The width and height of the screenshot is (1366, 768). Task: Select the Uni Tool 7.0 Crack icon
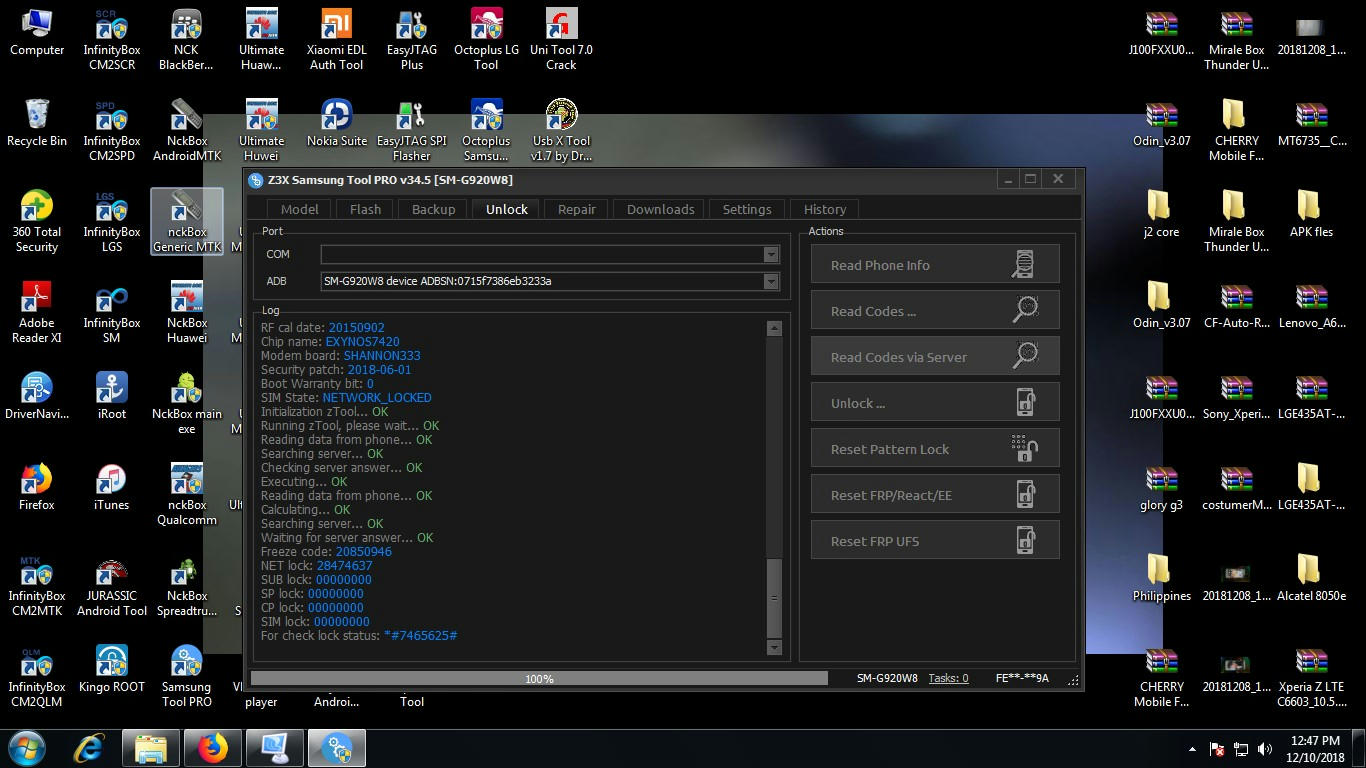(561, 40)
